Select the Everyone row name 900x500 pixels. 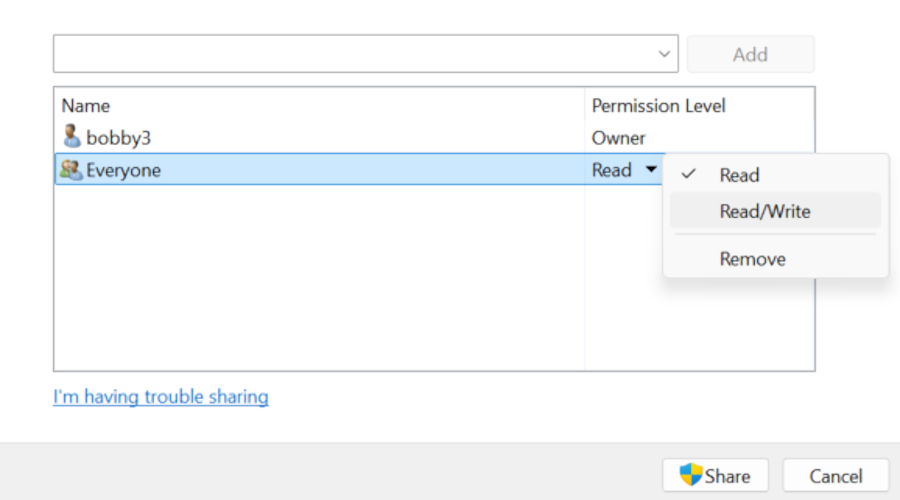[x=123, y=170]
